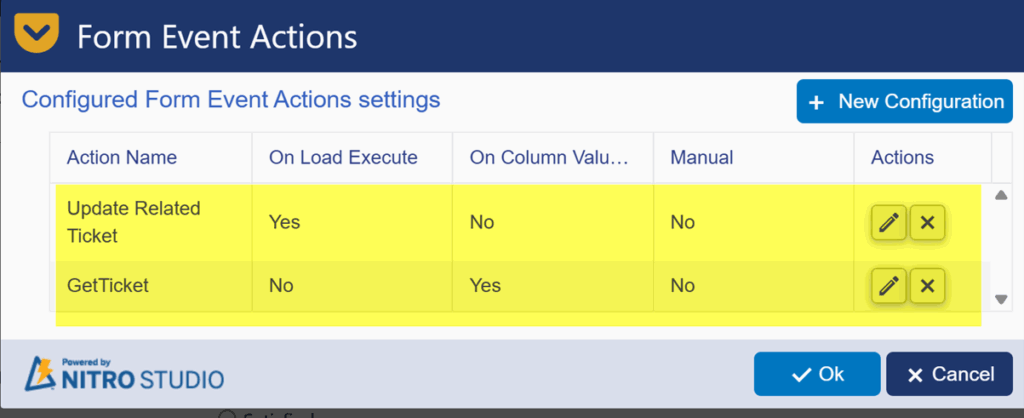Edit the Update Related Ticket action

click(x=887, y=223)
